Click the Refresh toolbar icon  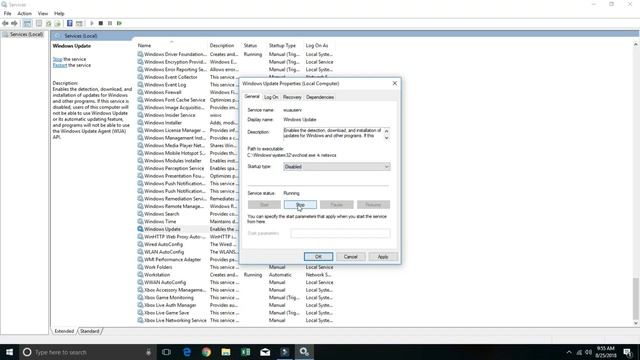point(49,23)
